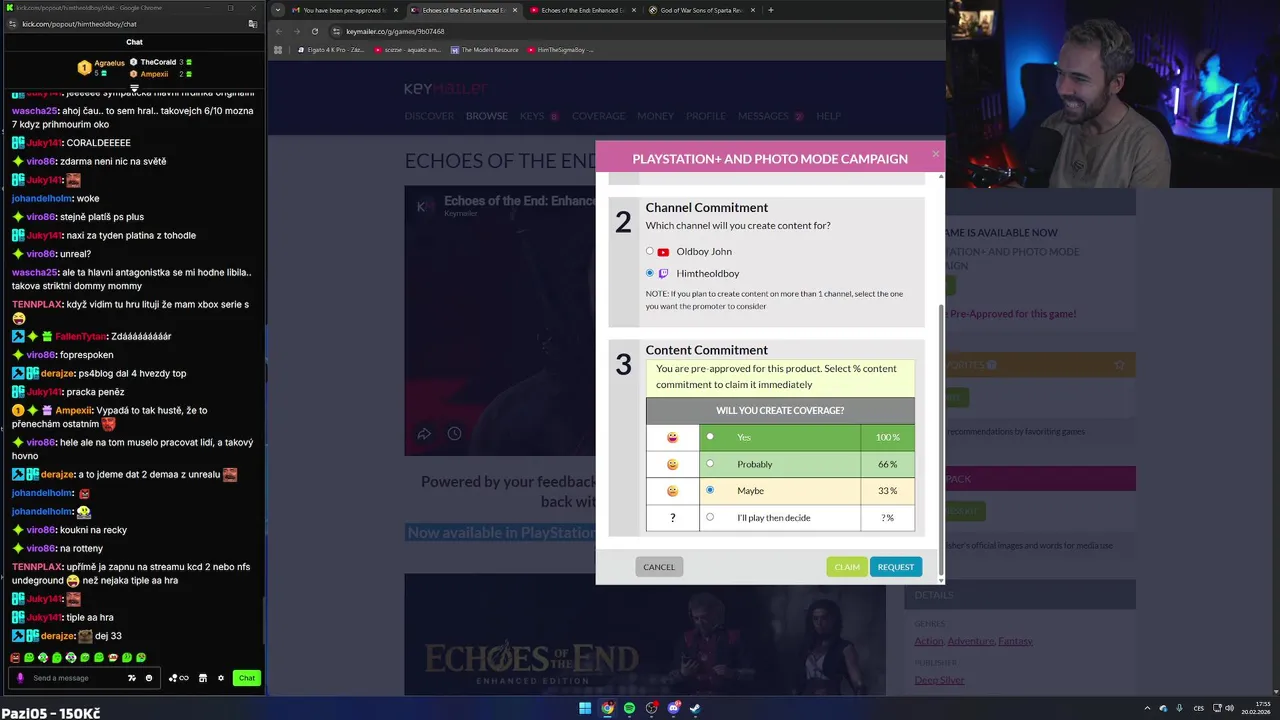Click the Echoes of the End banner image

click(x=645, y=634)
